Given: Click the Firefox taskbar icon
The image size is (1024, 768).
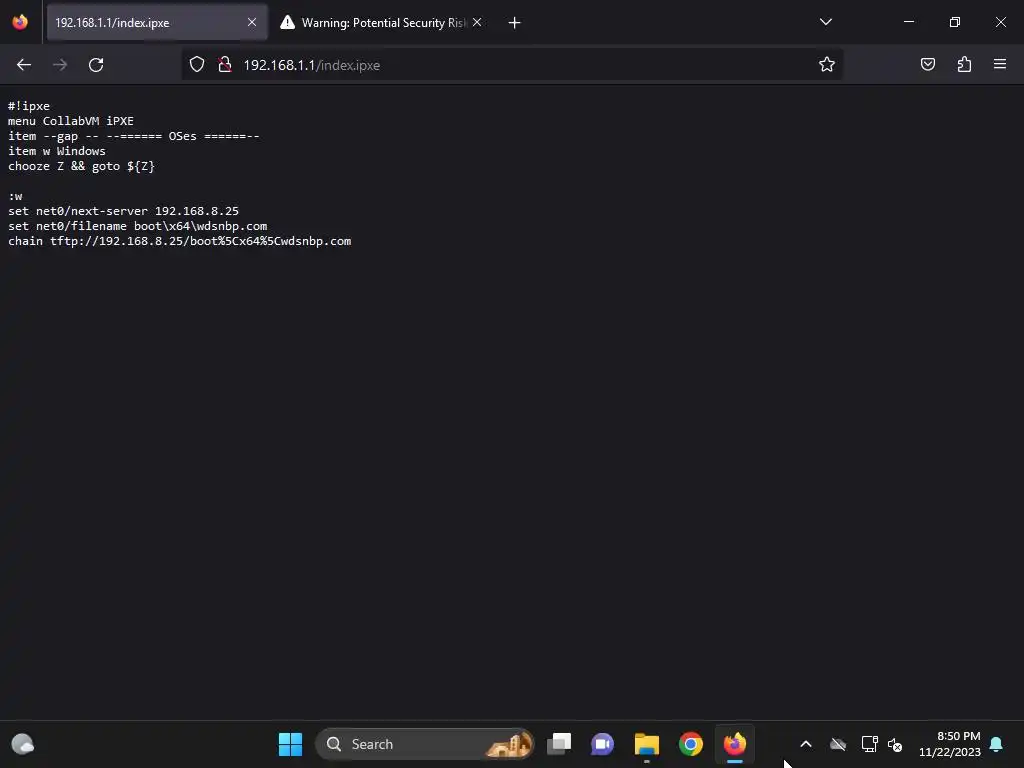Looking at the screenshot, I should (x=735, y=744).
